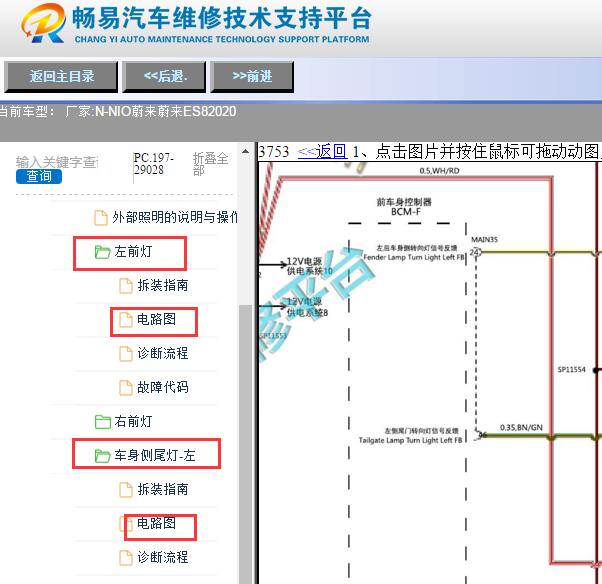Collapse the 车身侧尾灯-左 folder
This screenshot has width=602, height=584.
coord(155,455)
